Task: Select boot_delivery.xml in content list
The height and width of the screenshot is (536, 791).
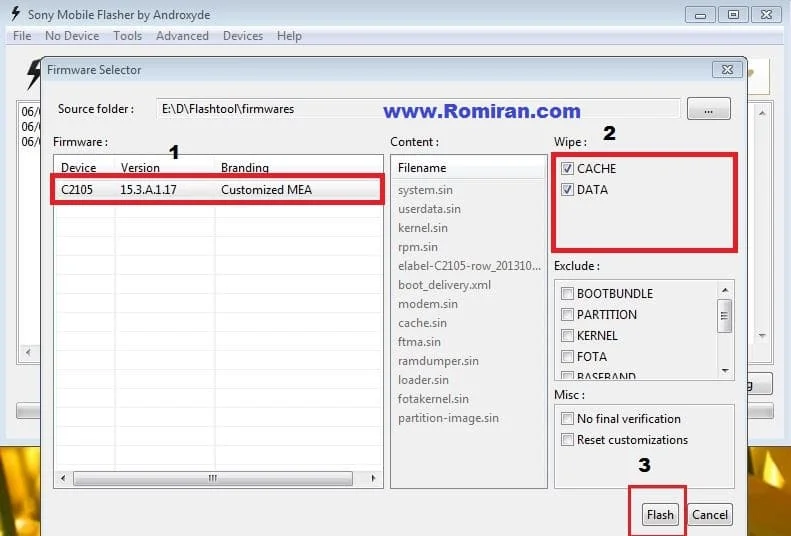Action: [x=444, y=285]
